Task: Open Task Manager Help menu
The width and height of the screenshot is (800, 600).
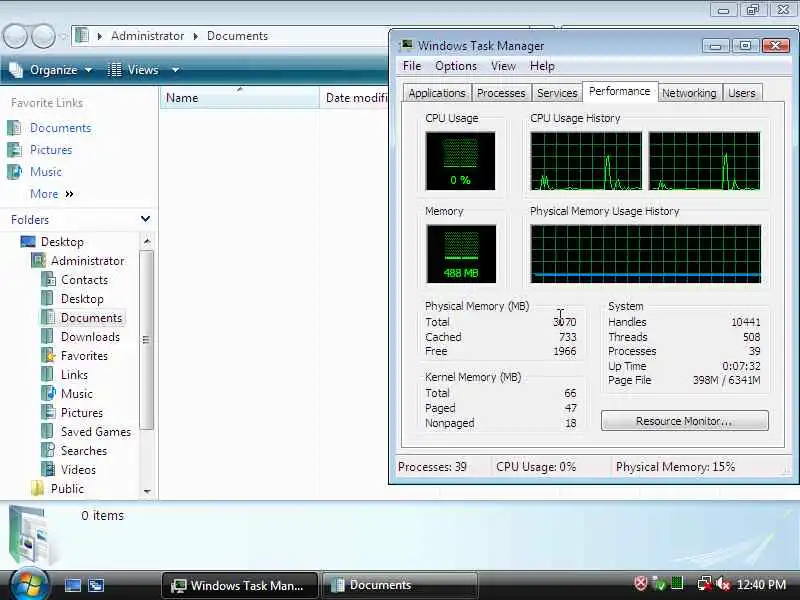Action: pos(542,66)
